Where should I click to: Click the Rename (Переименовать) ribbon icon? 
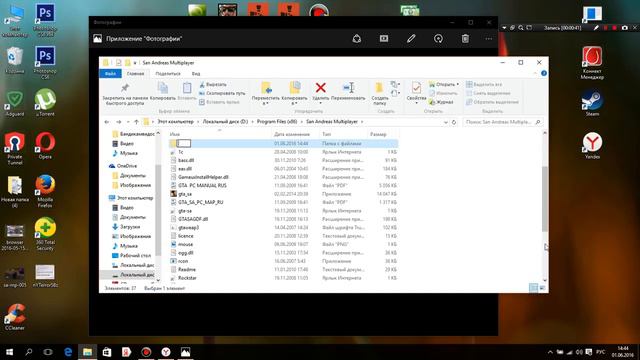point(348,88)
